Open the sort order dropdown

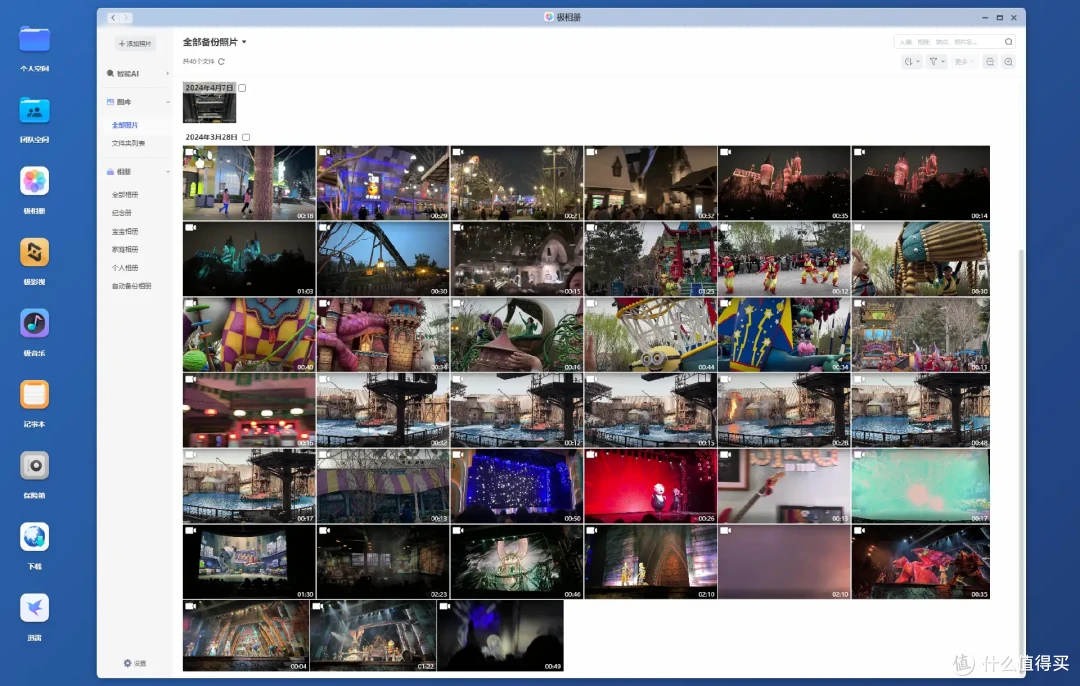pos(912,62)
